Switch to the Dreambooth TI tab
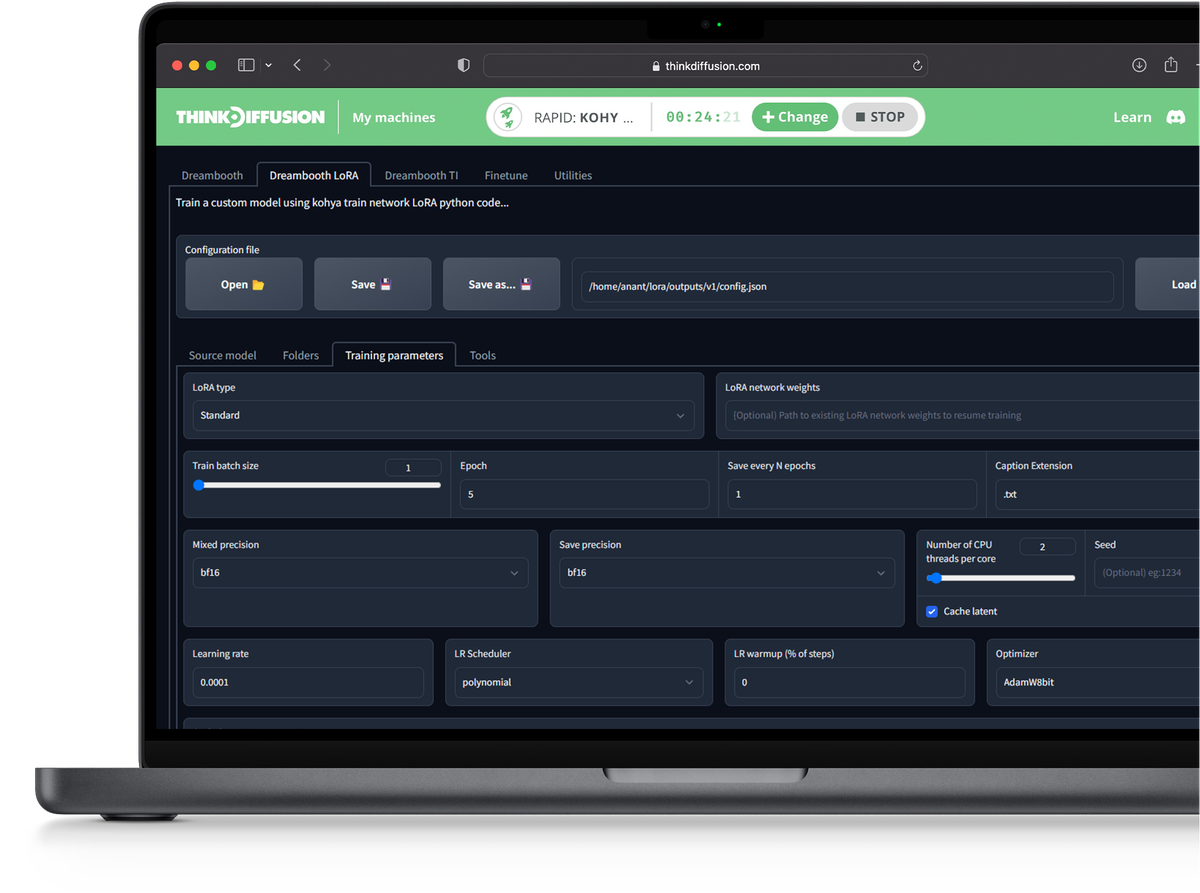Viewport: 1200px width, 893px height. click(421, 175)
